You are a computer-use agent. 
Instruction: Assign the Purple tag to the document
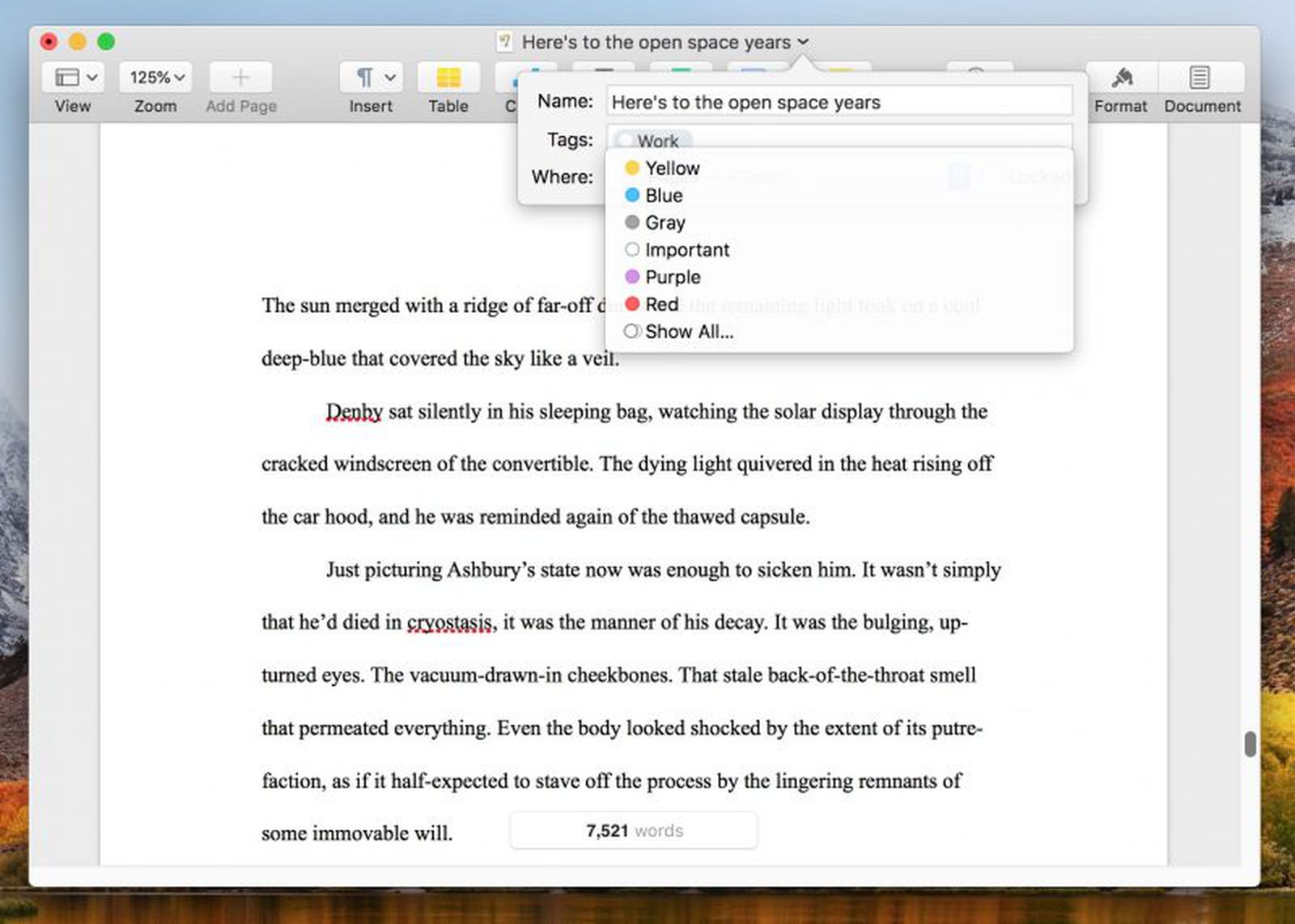(x=672, y=277)
